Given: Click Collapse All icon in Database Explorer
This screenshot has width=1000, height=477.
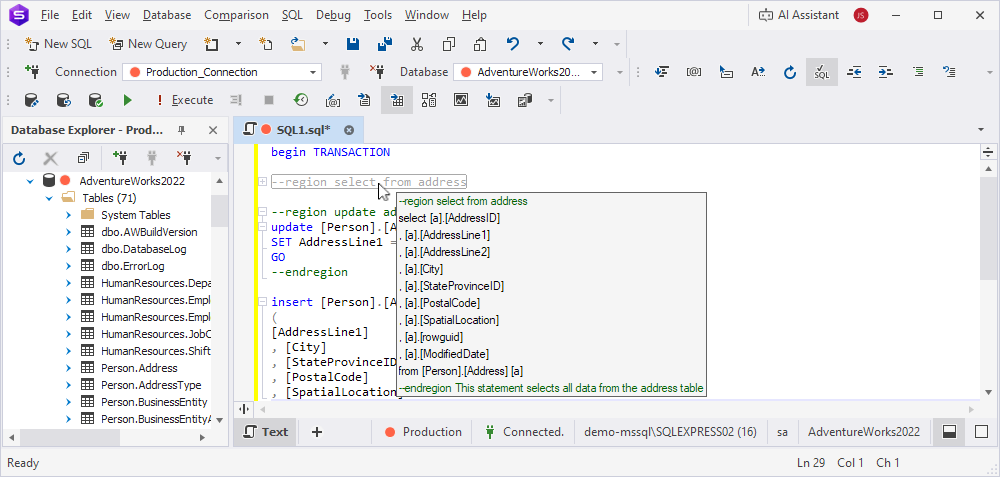Looking at the screenshot, I should point(84,158).
